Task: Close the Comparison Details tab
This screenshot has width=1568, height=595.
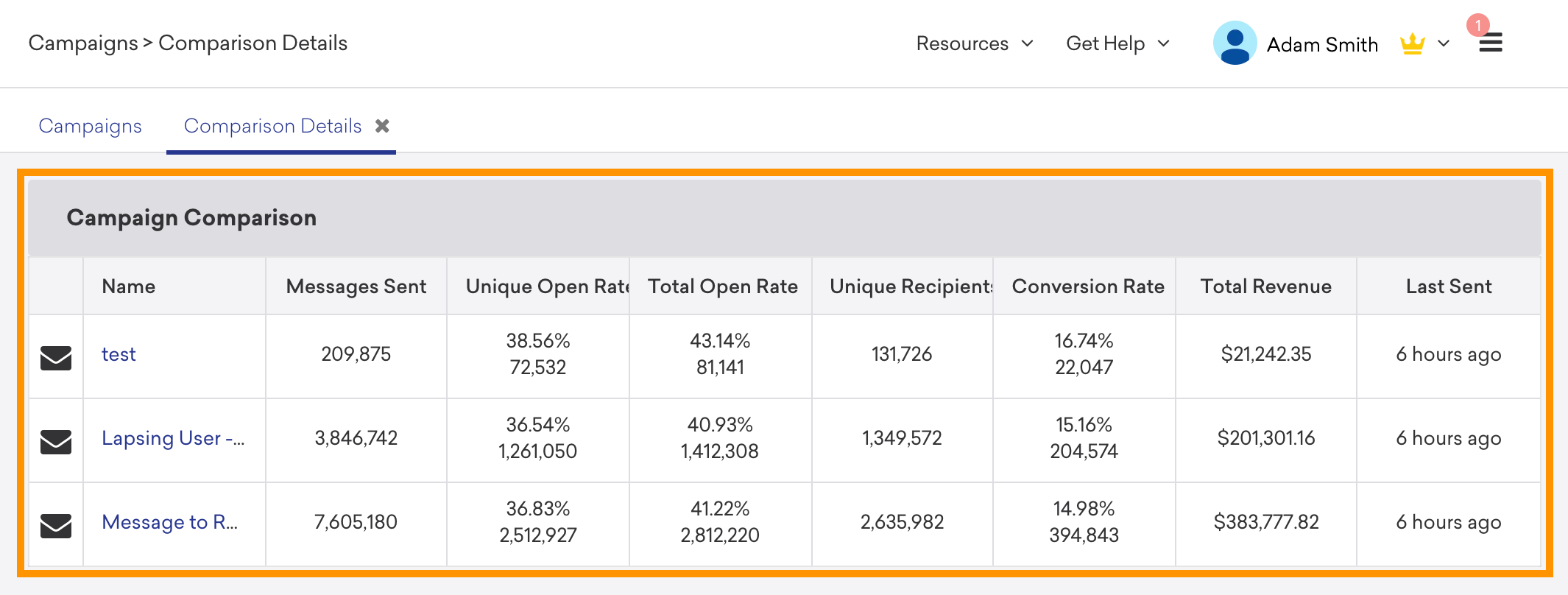Action: [x=382, y=126]
